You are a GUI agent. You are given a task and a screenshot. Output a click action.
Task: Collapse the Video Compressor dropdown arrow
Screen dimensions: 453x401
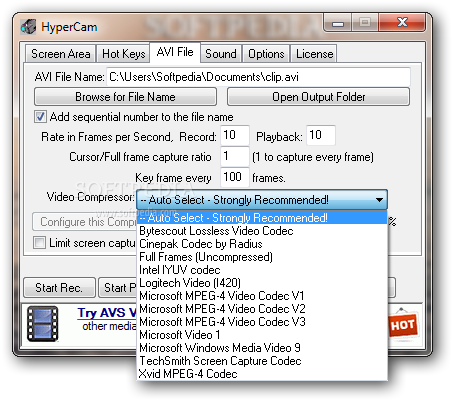[x=379, y=200]
